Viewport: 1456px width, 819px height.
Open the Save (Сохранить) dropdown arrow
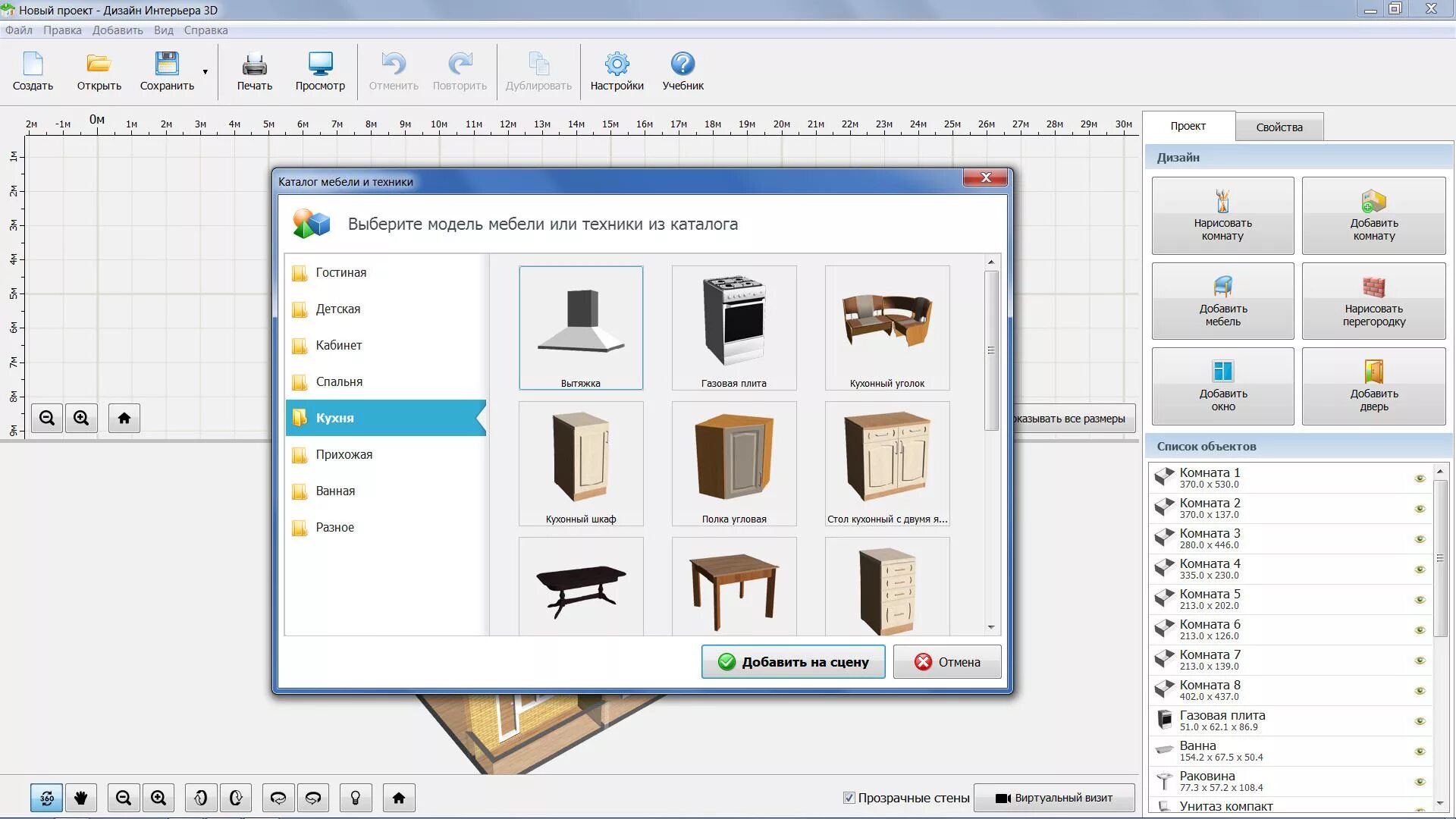(206, 72)
